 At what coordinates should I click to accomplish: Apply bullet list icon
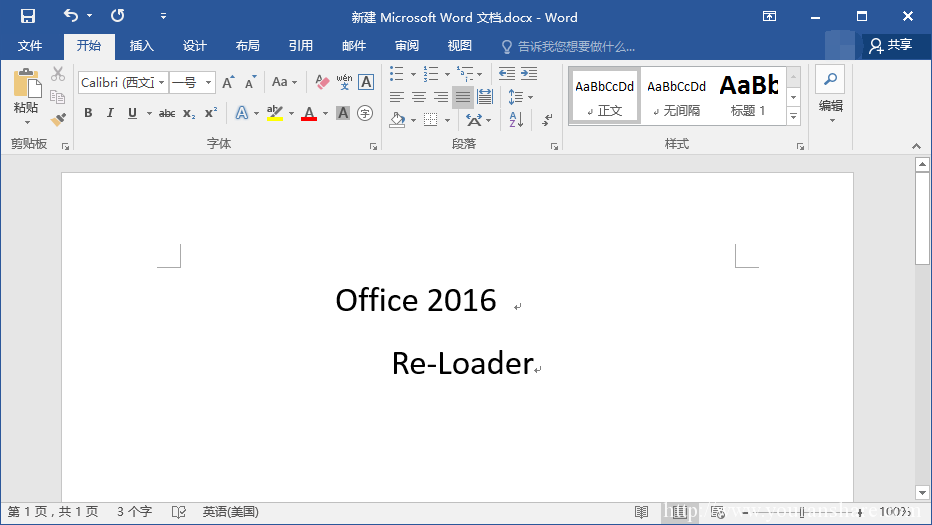point(396,74)
